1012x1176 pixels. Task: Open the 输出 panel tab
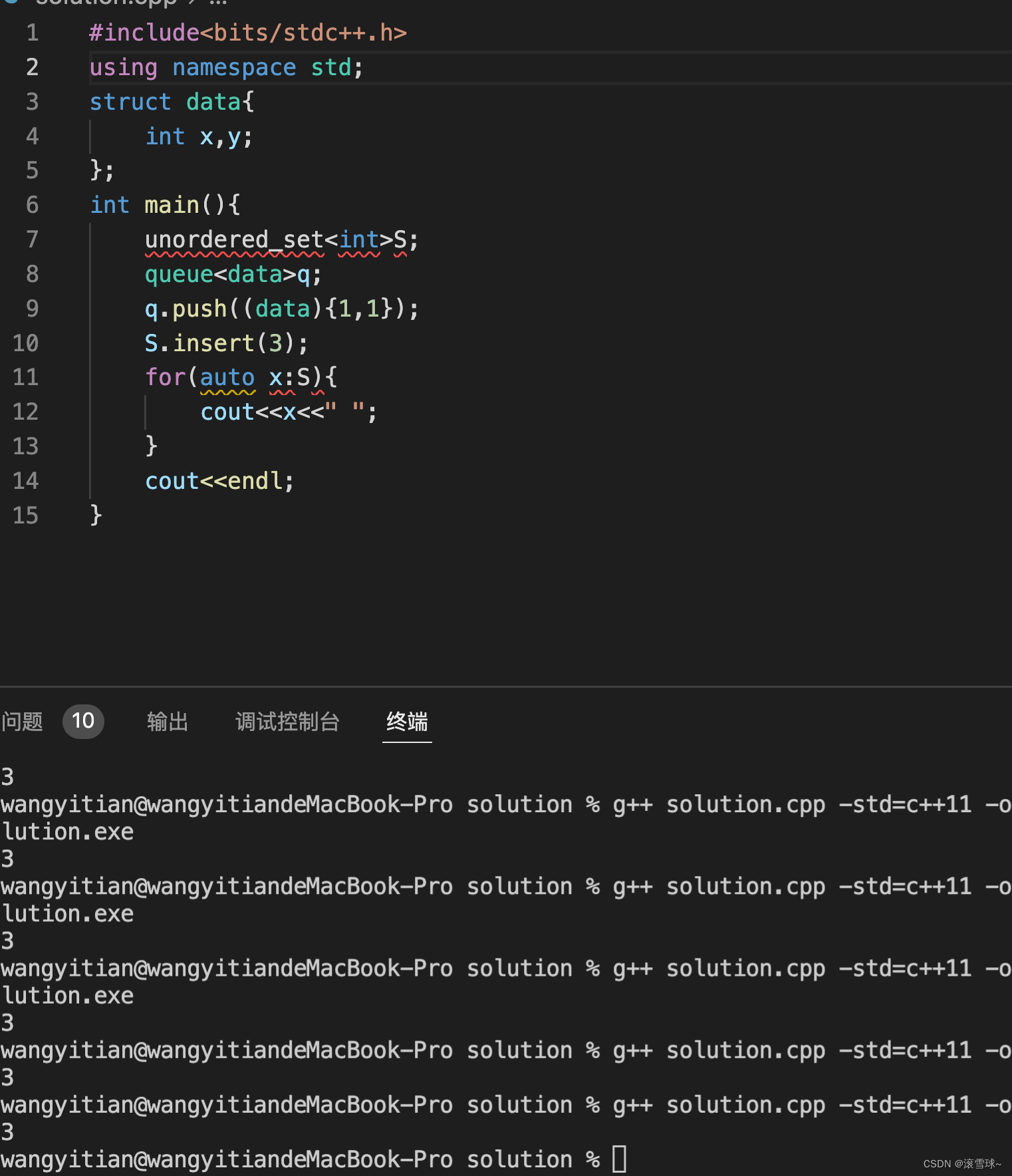(x=168, y=722)
